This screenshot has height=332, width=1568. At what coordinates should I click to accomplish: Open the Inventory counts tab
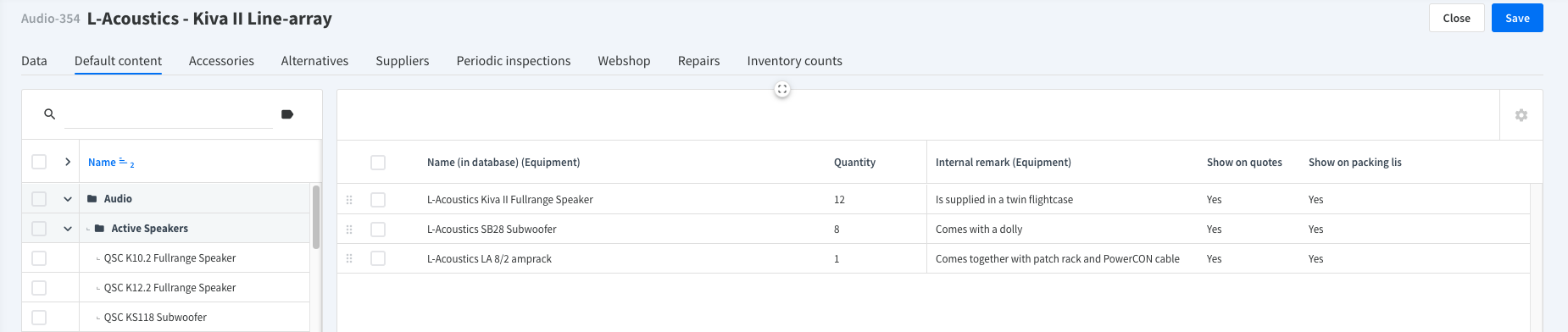pos(794,61)
